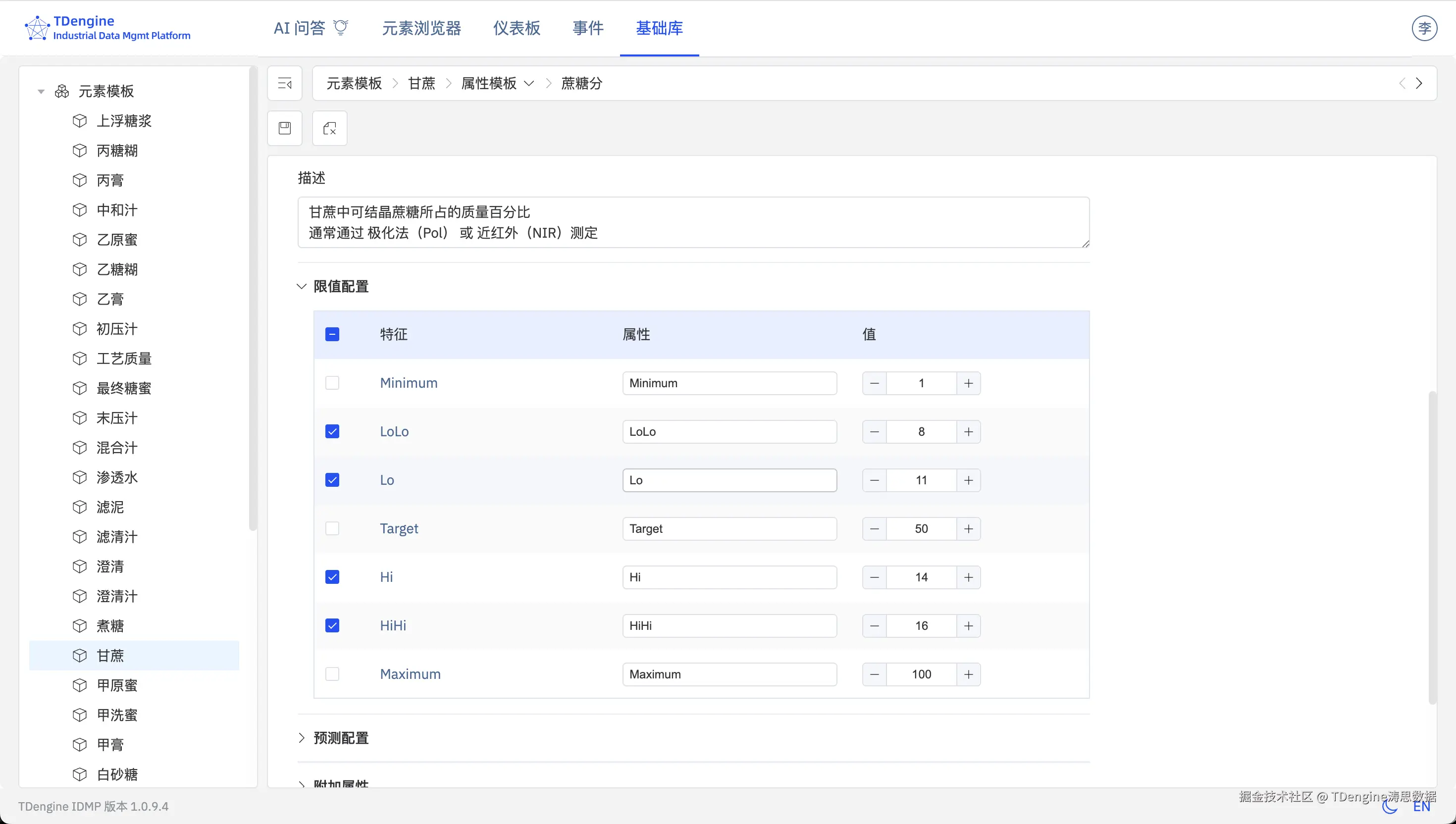Viewport: 1456px width, 824px height.
Task: Open the 属性模板 breadcrumb dropdown
Action: pos(530,83)
